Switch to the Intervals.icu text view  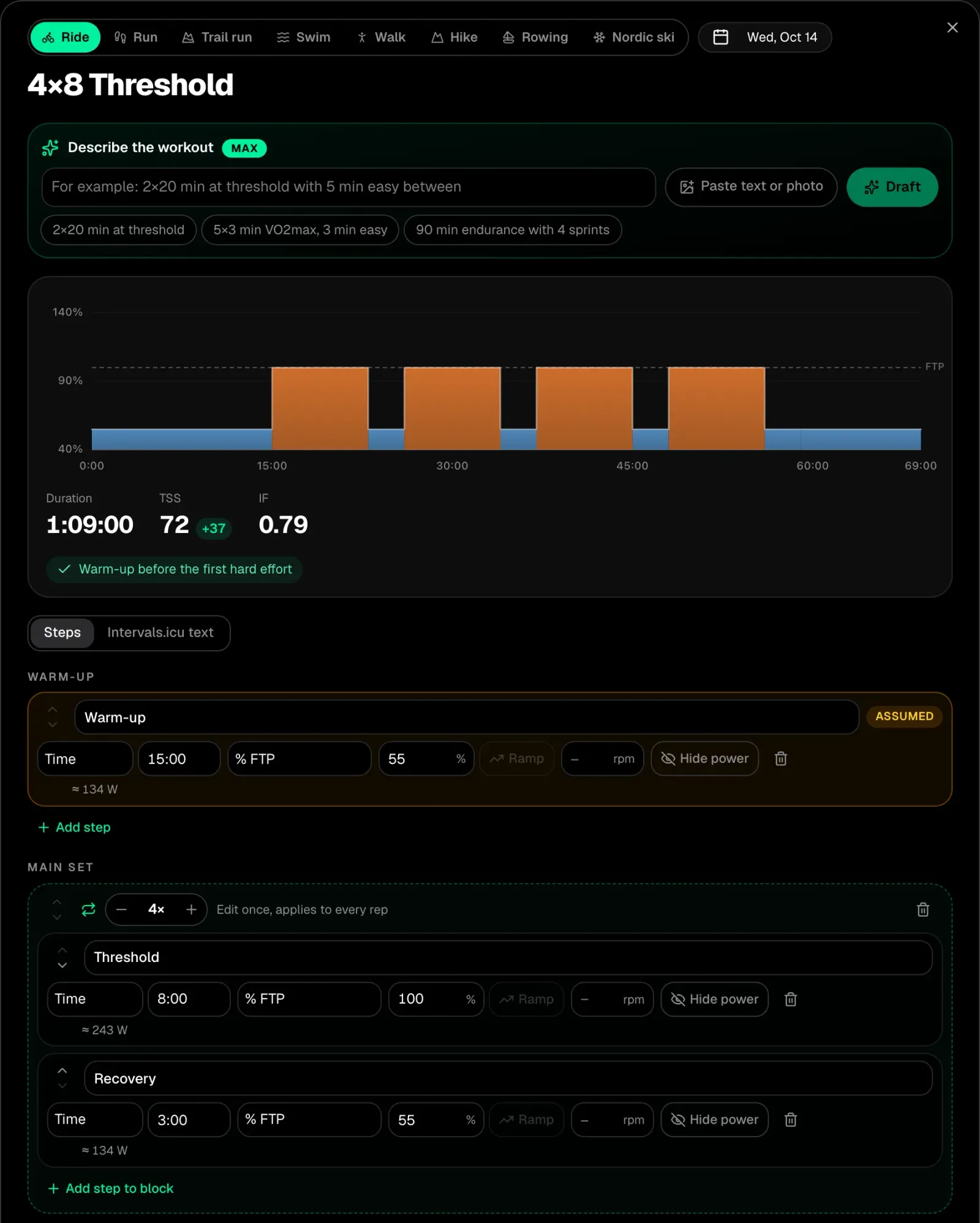point(160,632)
